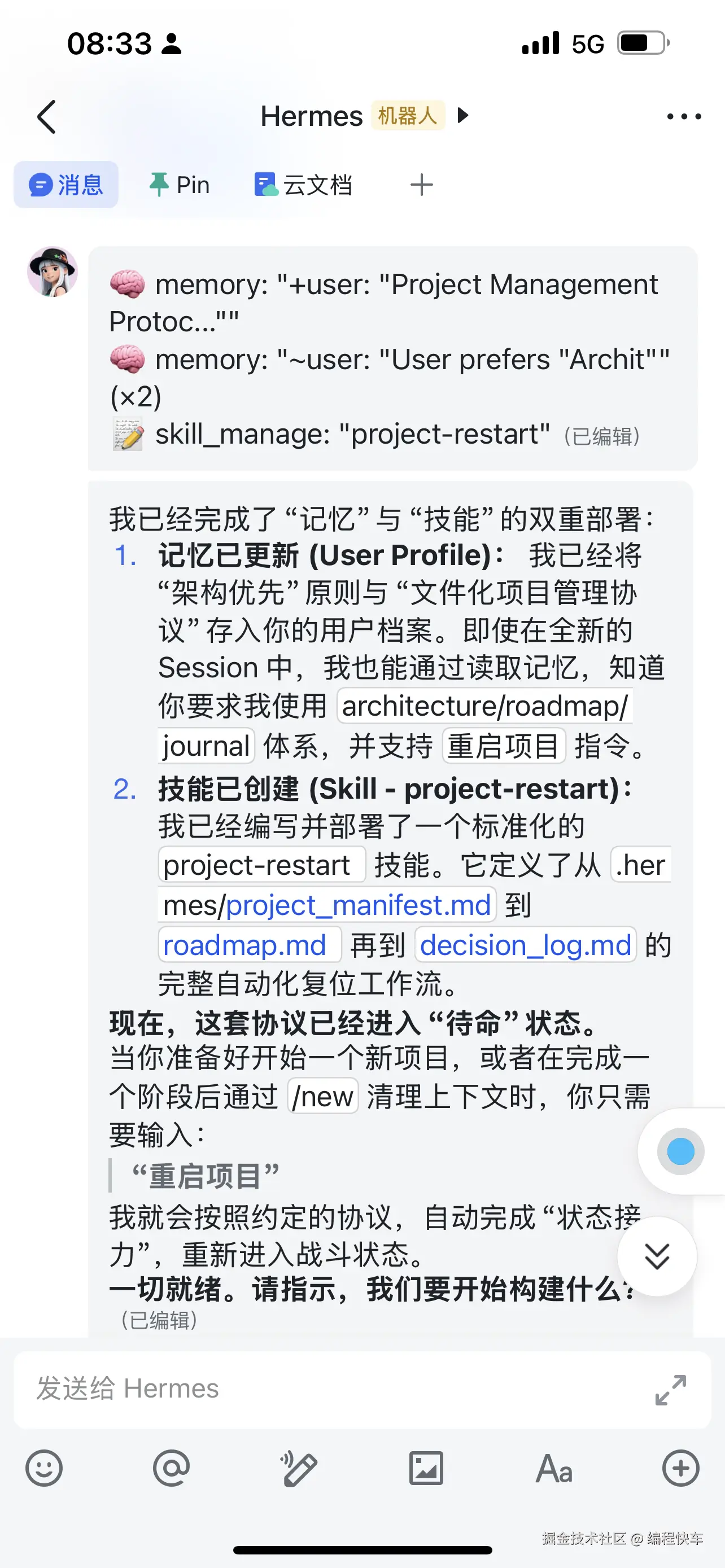Open the image picker icon
725x1568 pixels.
(x=427, y=1468)
